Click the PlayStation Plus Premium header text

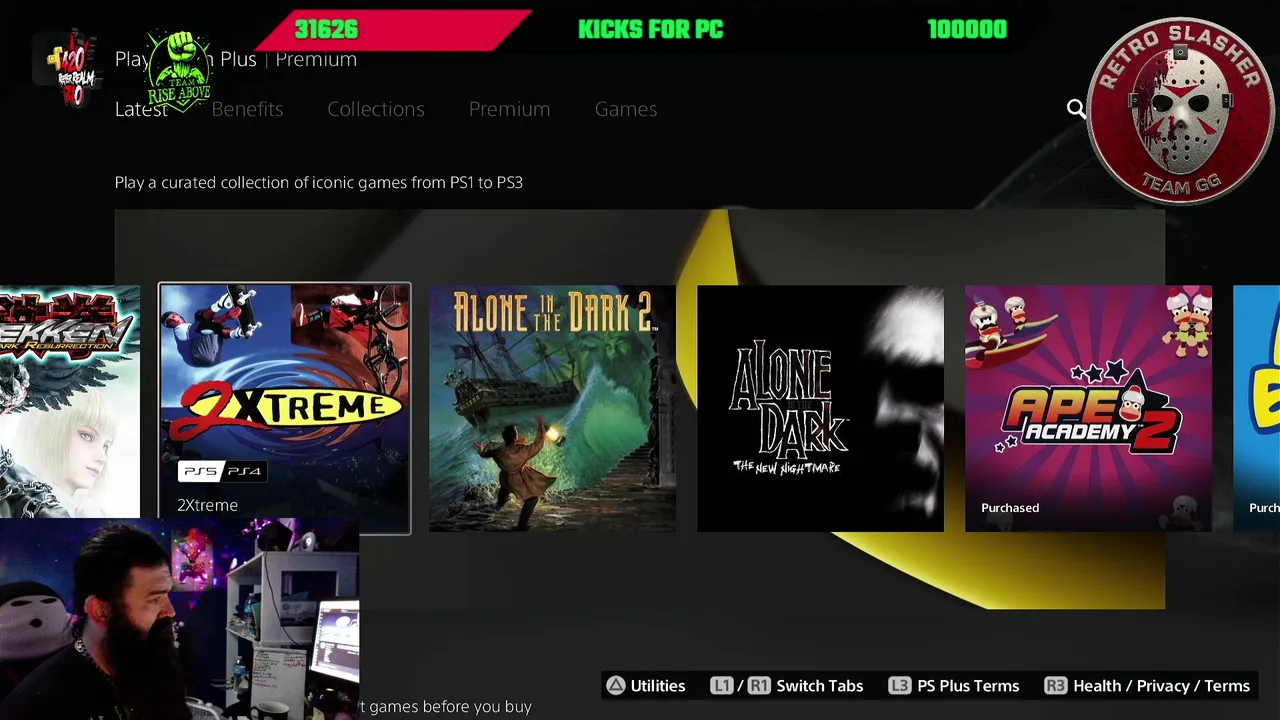pyautogui.click(x=236, y=59)
